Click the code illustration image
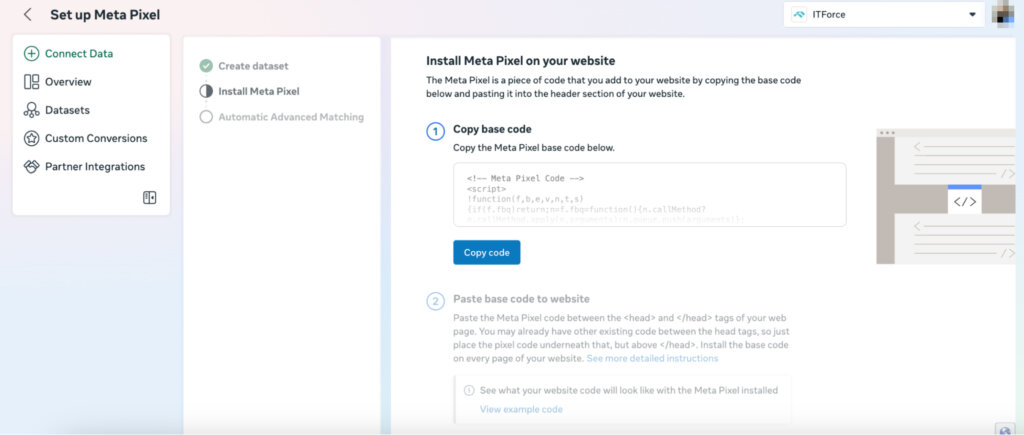Viewport: 1024px width, 435px height. pyautogui.click(x=945, y=196)
